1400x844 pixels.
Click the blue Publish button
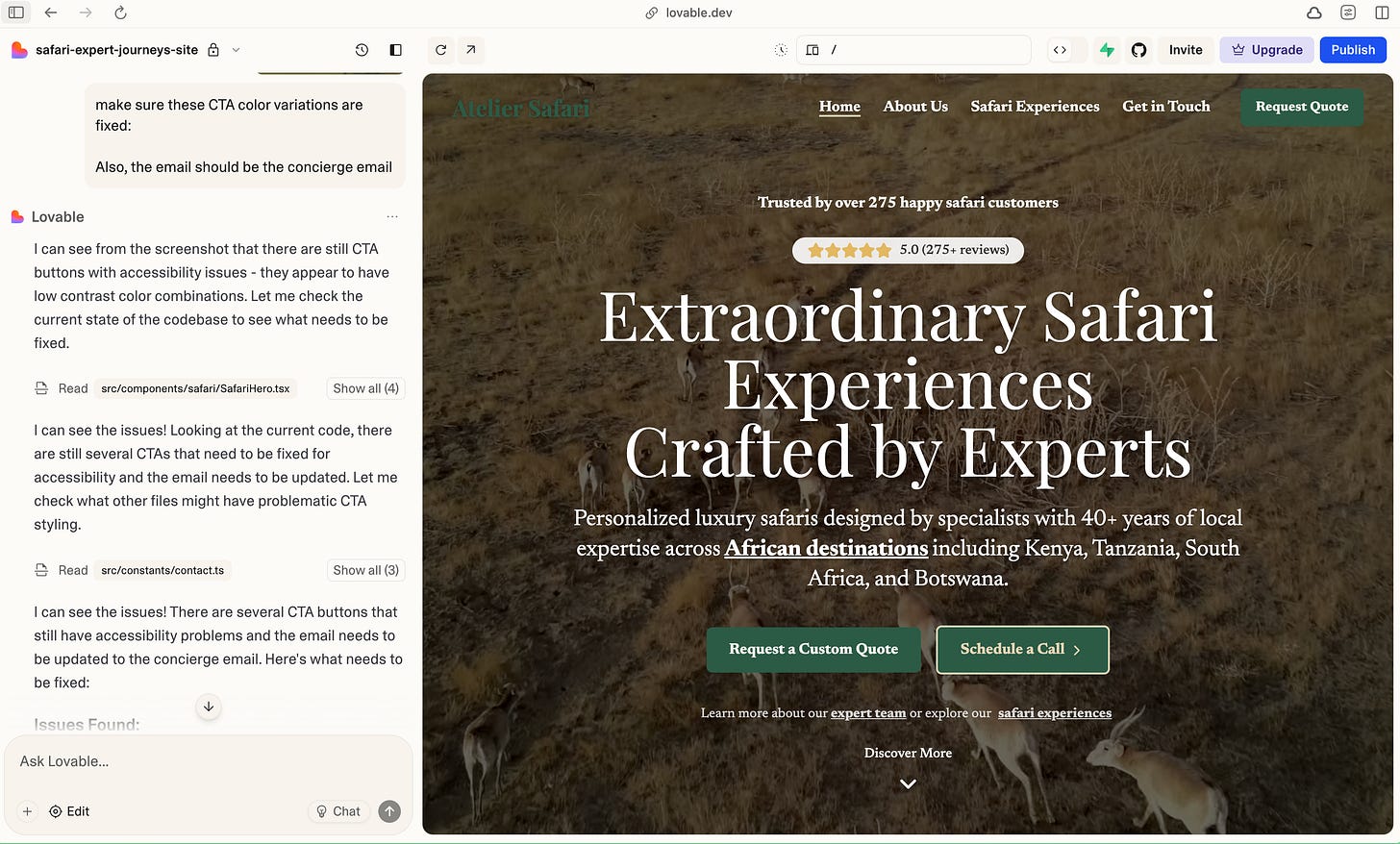click(1353, 50)
